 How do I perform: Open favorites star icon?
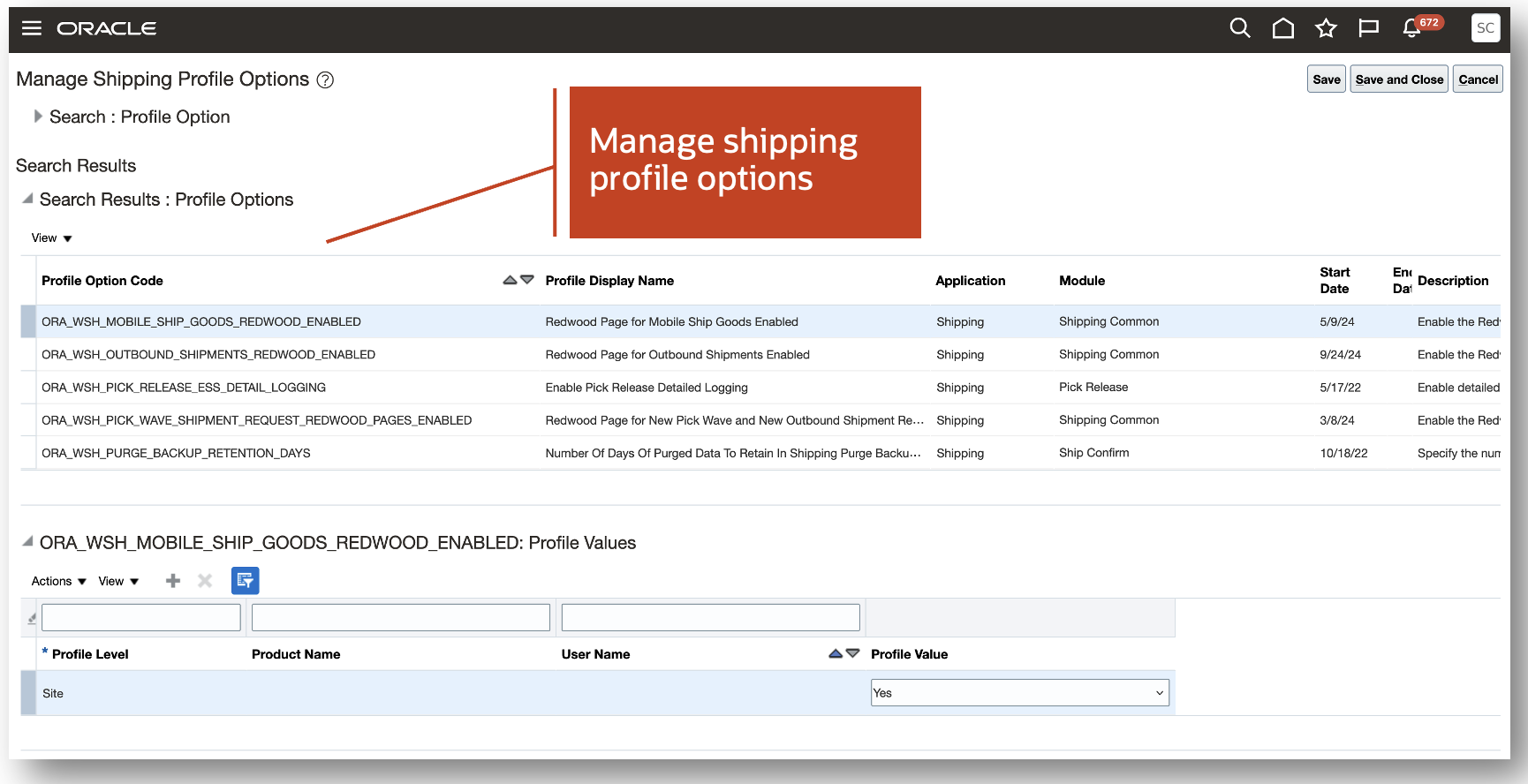tap(1326, 28)
